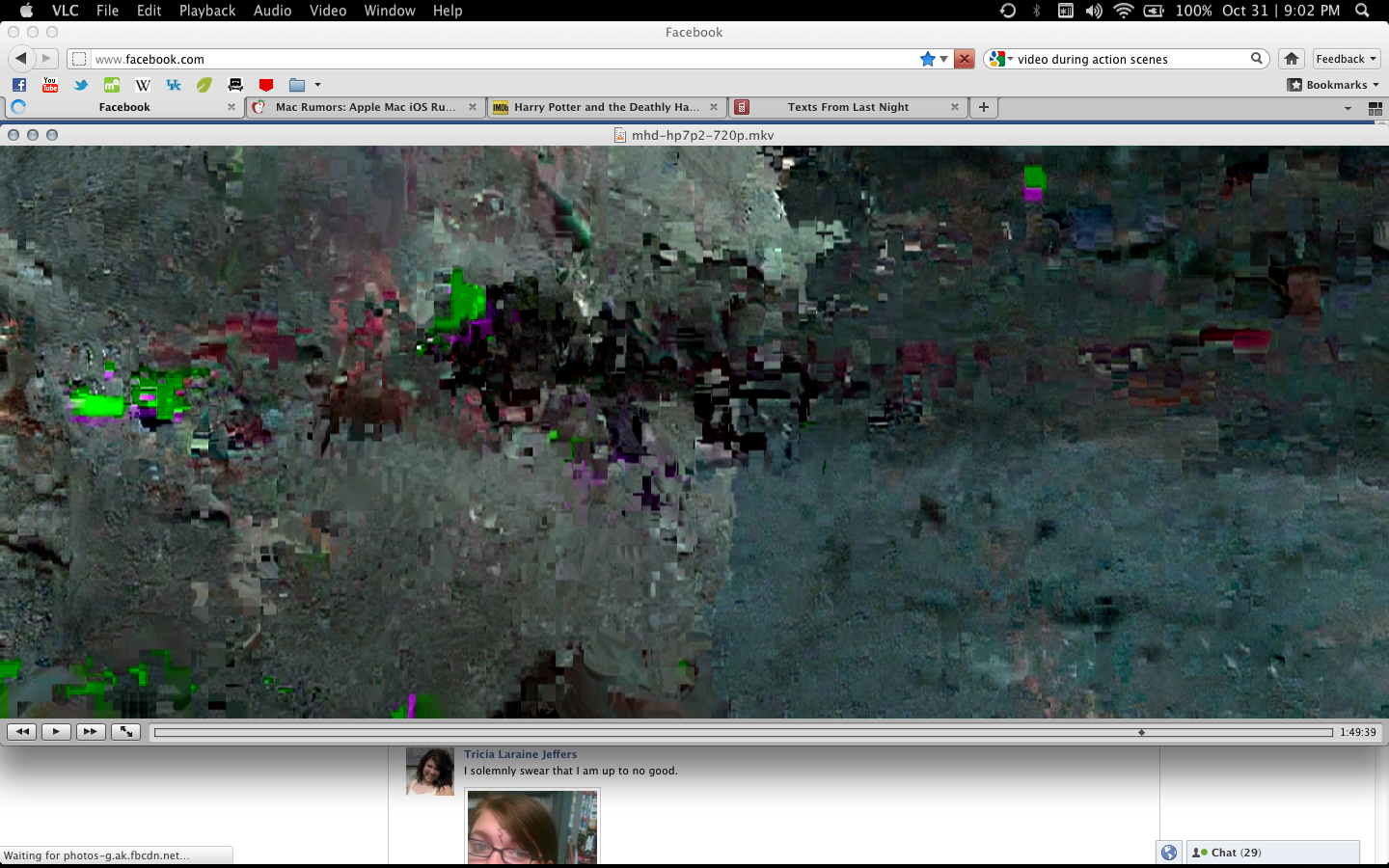This screenshot has height=868, width=1389.
Task: Open the Google search engine dropdown
Action: (1000, 59)
